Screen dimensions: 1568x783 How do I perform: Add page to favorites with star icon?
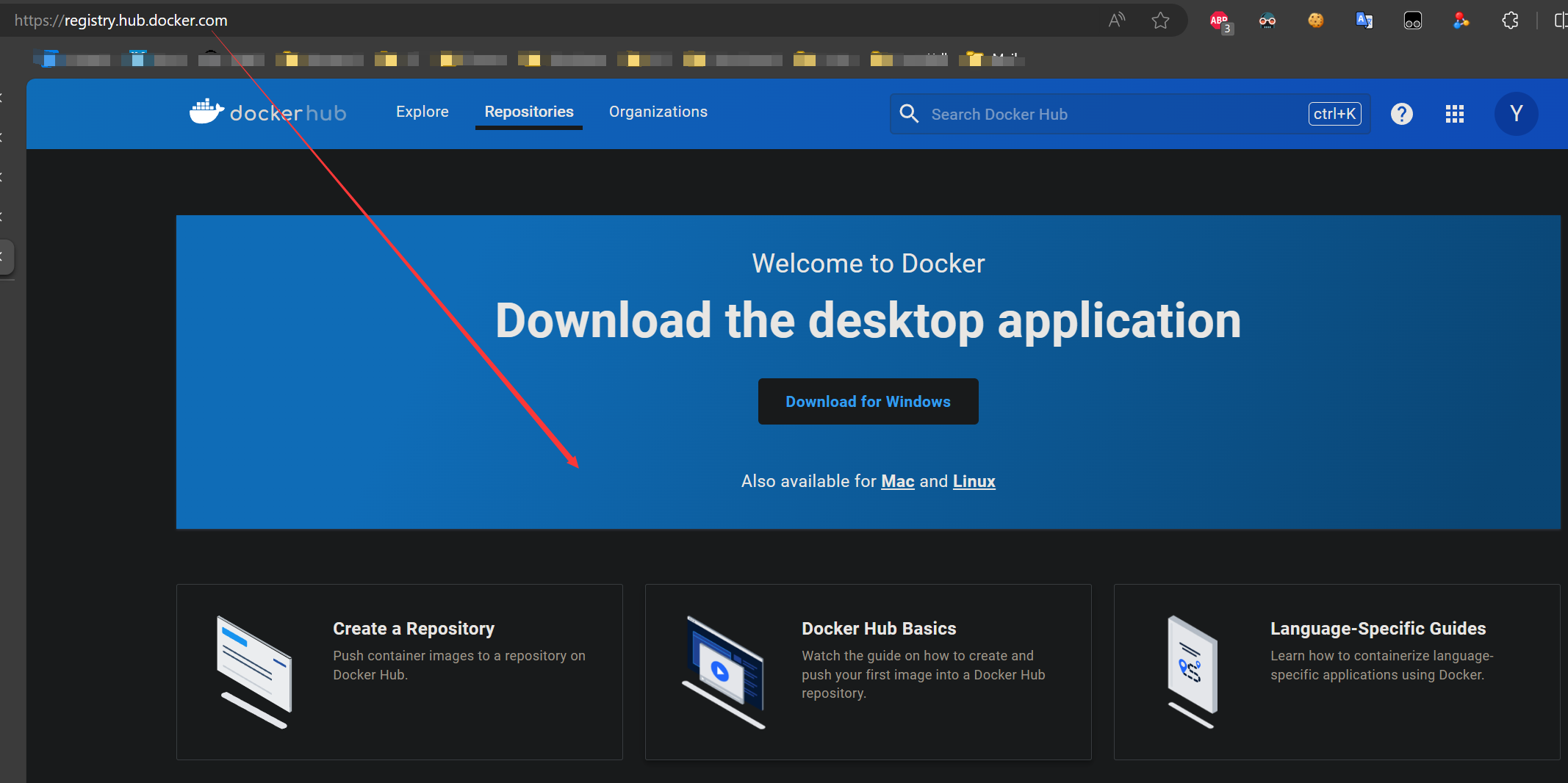tap(1160, 21)
